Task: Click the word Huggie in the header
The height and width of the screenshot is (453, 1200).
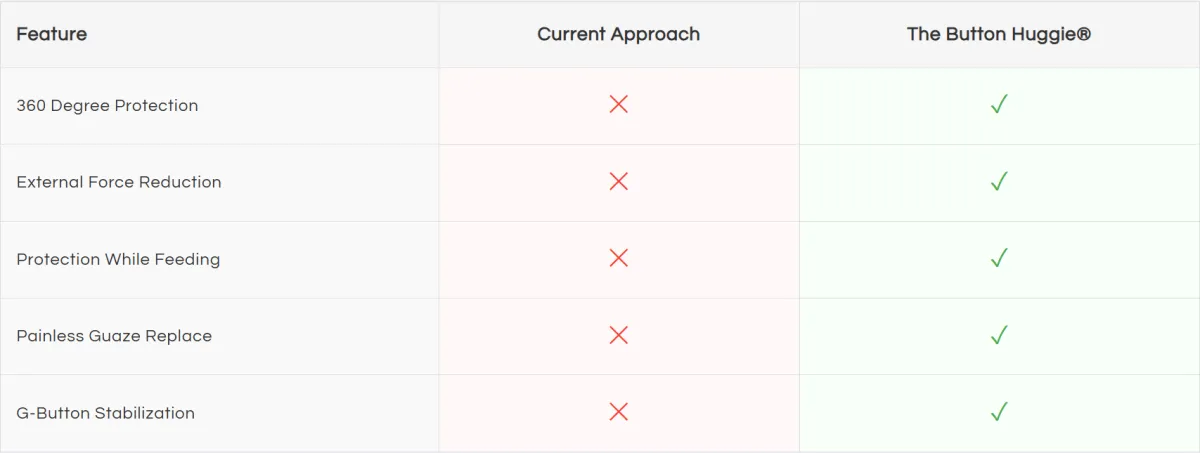Action: click(x=1045, y=35)
